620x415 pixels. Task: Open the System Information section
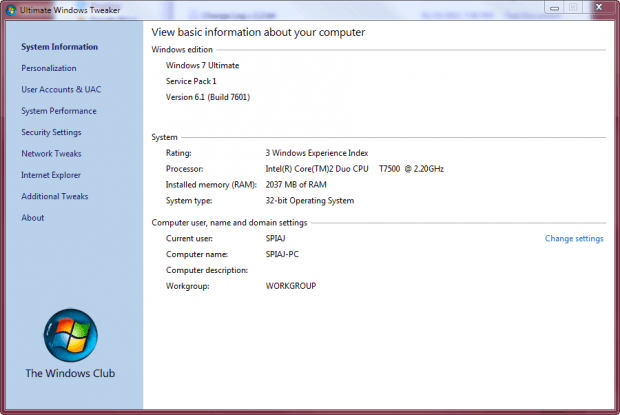pos(59,47)
